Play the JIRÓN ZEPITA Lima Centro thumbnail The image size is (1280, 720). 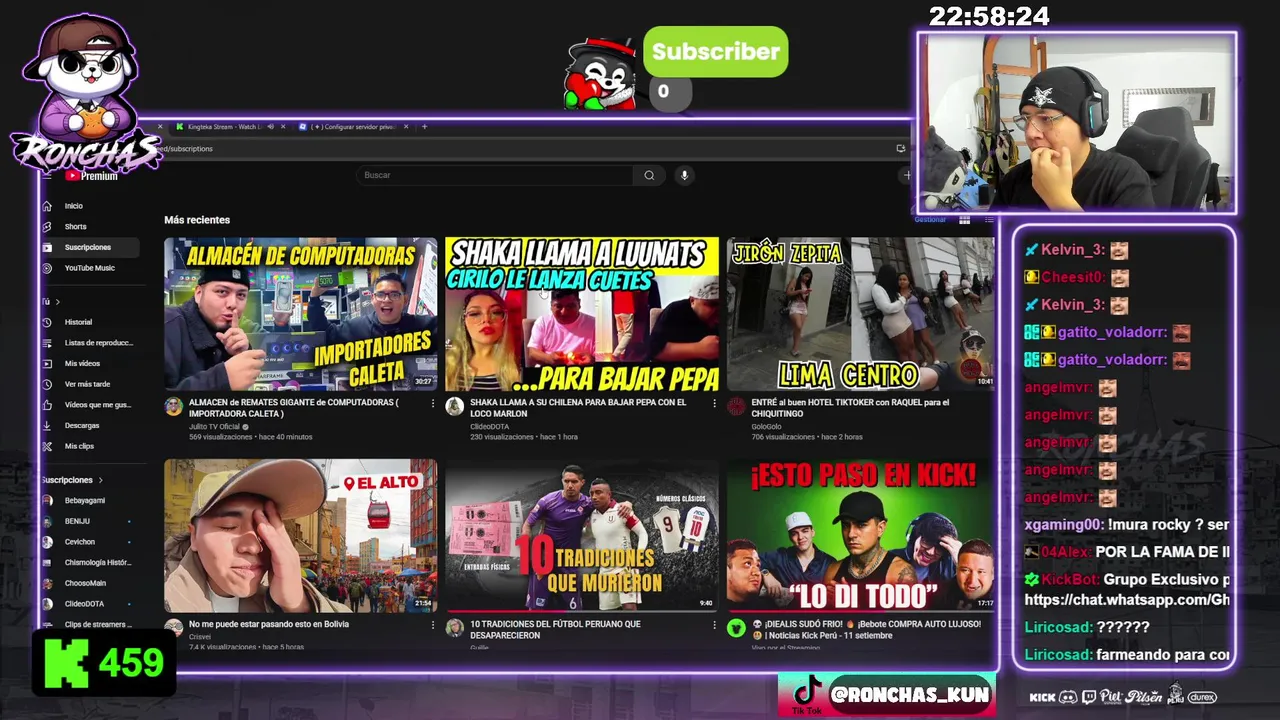[861, 314]
